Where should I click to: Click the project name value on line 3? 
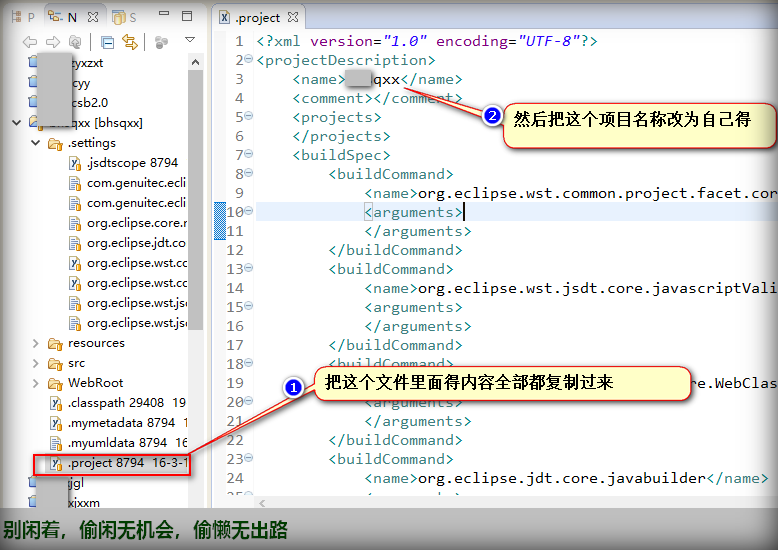click(x=373, y=79)
